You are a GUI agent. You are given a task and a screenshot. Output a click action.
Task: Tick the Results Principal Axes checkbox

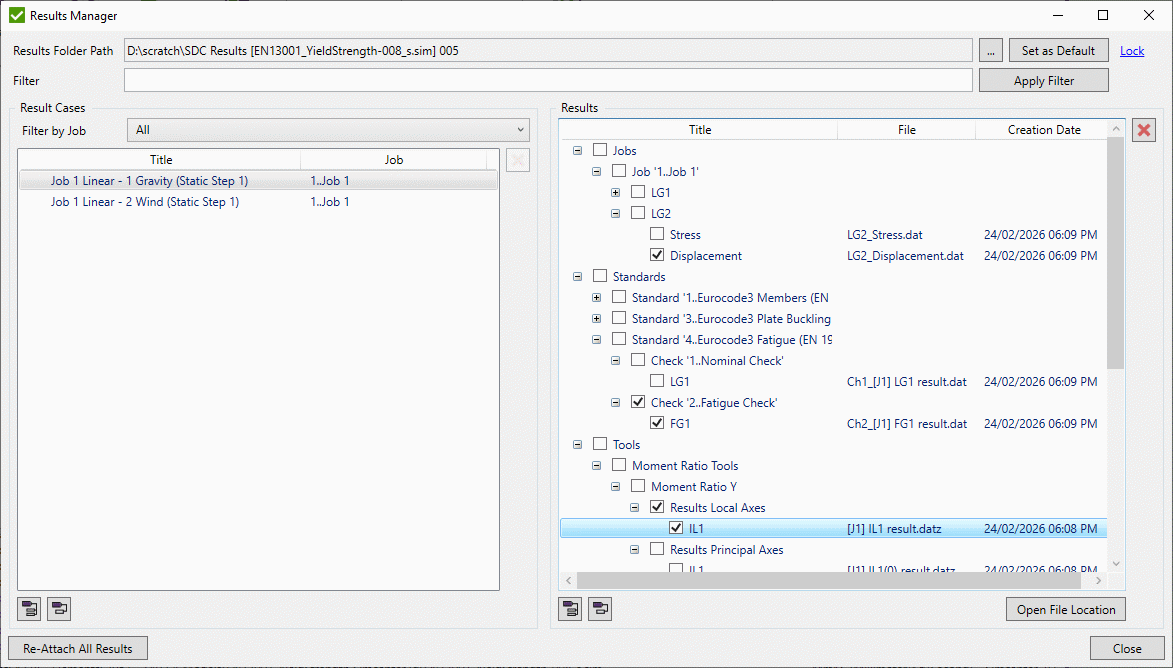click(657, 549)
